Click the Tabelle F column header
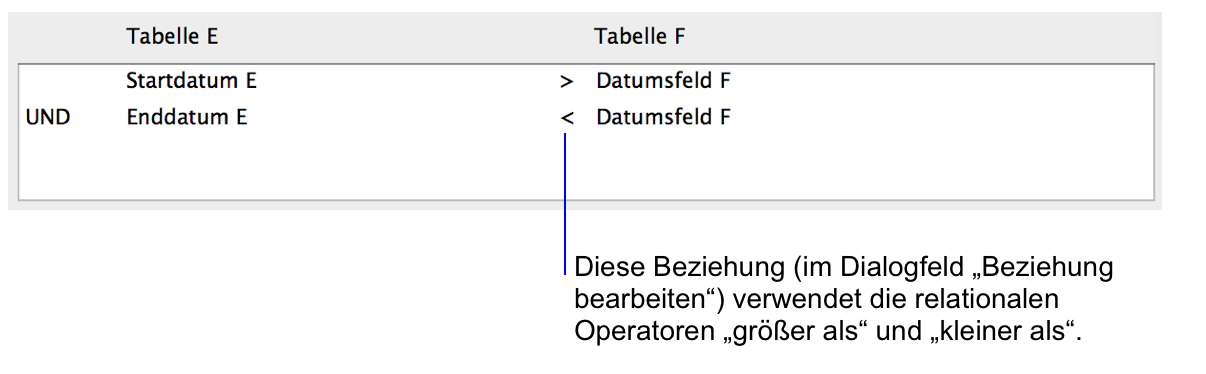This screenshot has width=1206, height=374. 640,37
